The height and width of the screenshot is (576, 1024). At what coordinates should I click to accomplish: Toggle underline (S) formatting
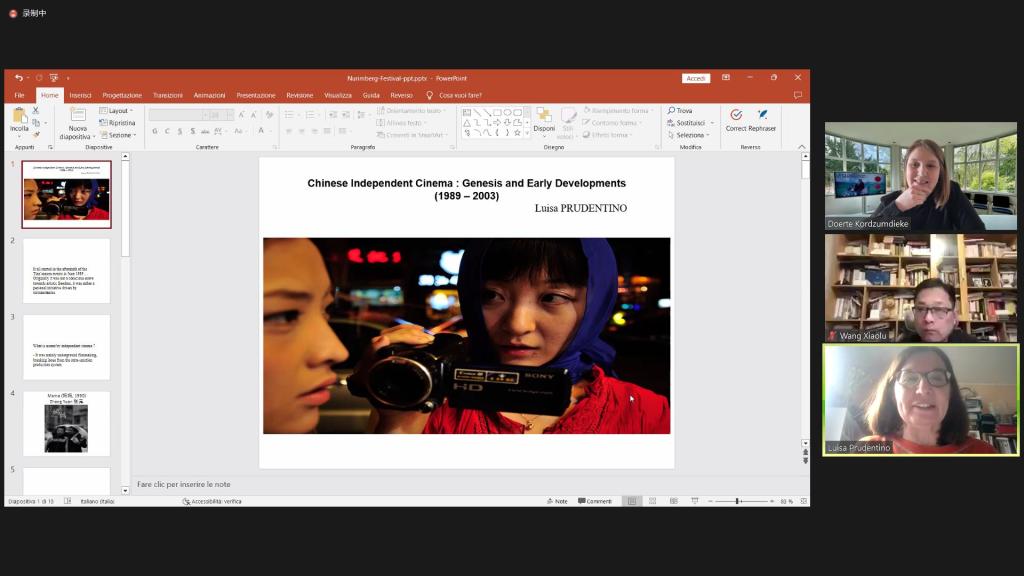click(x=180, y=131)
